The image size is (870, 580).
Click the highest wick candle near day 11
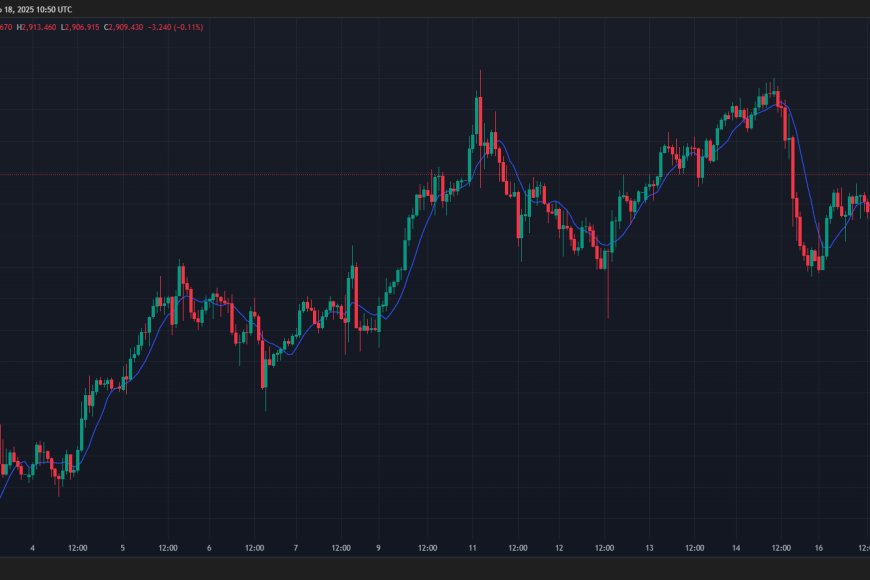coord(480,120)
